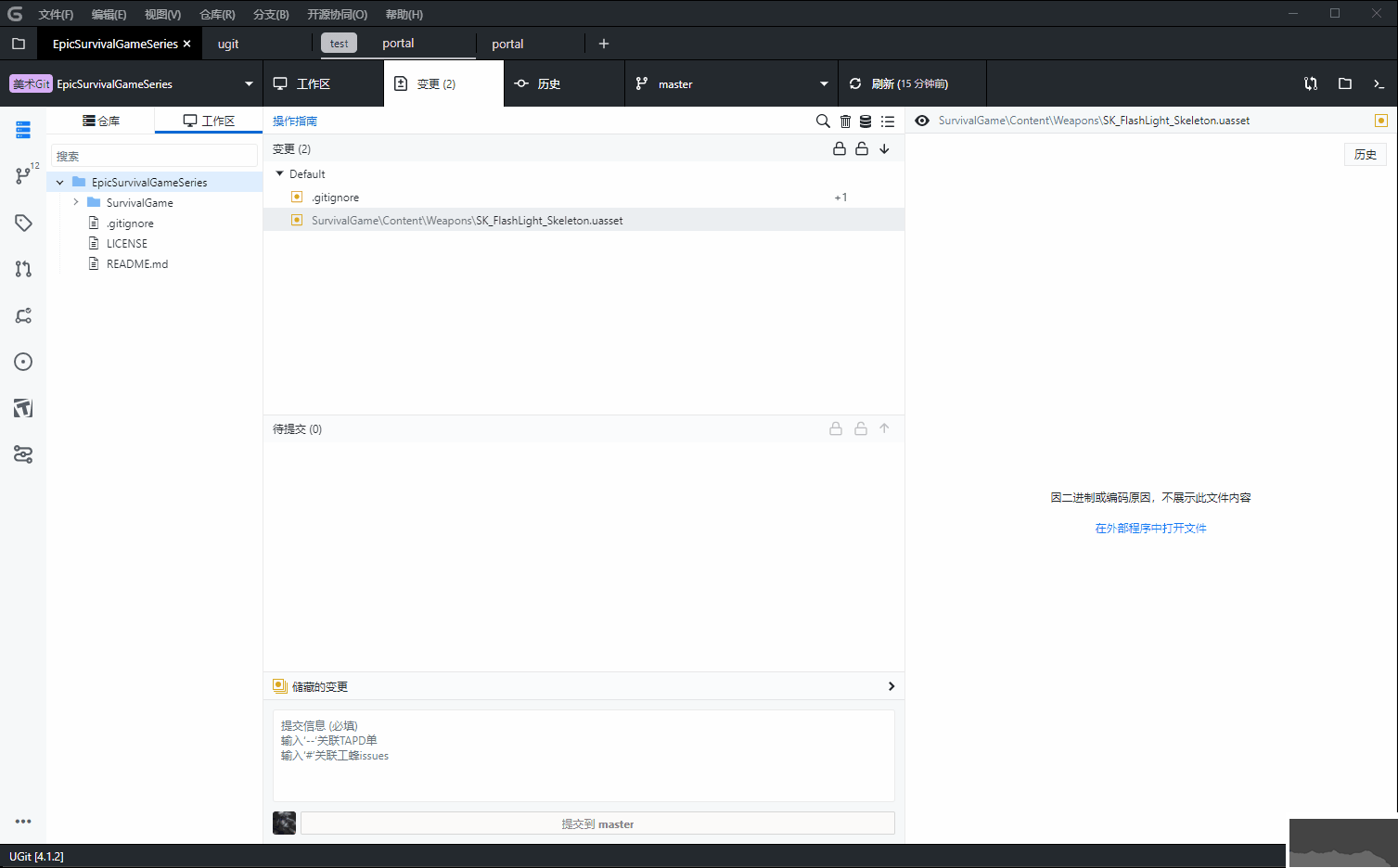Open the master branch dropdown
Viewport: 1398px width, 868px height.
tap(731, 83)
